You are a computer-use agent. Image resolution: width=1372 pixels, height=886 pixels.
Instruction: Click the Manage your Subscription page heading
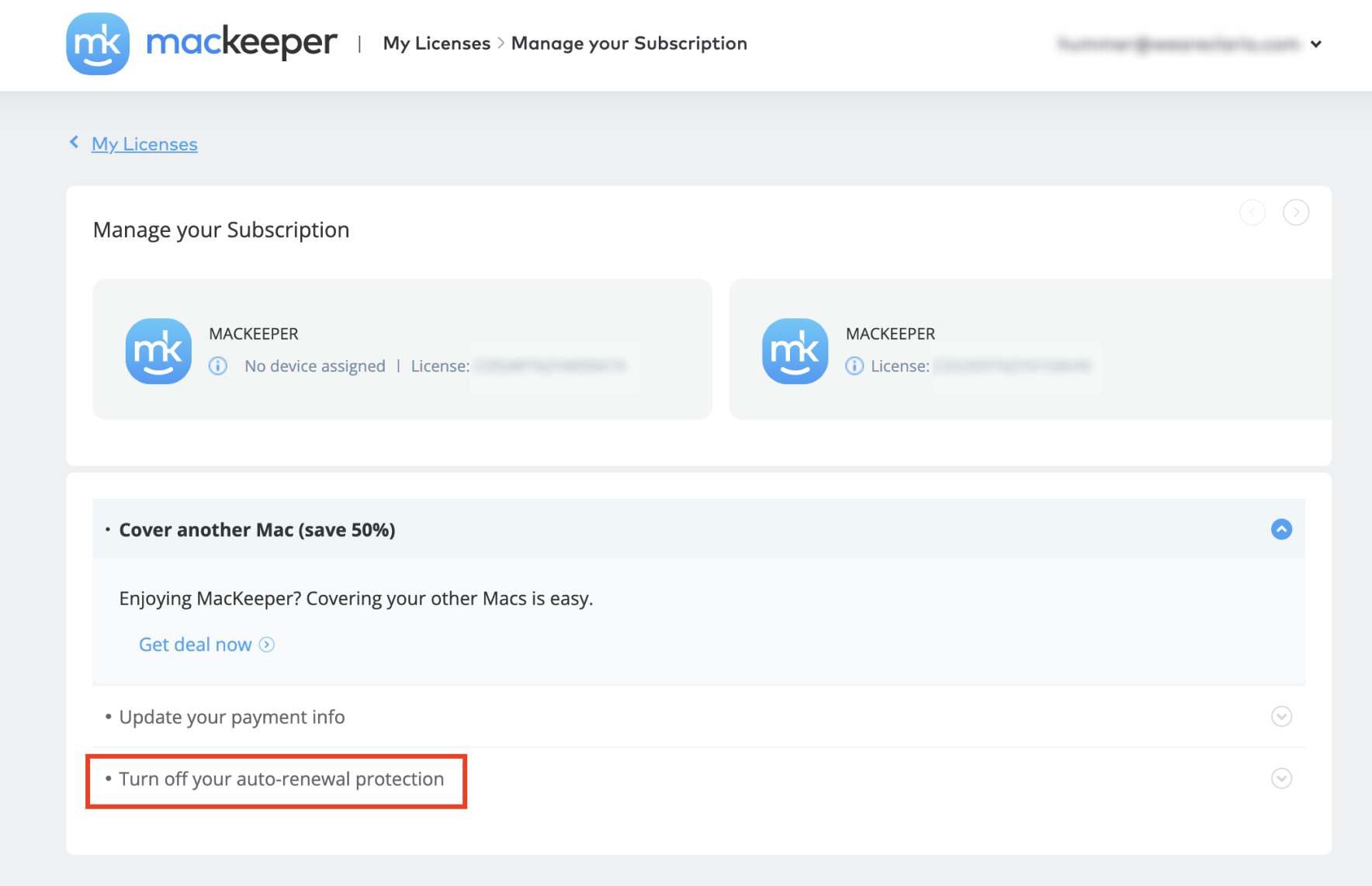pyautogui.click(x=221, y=230)
